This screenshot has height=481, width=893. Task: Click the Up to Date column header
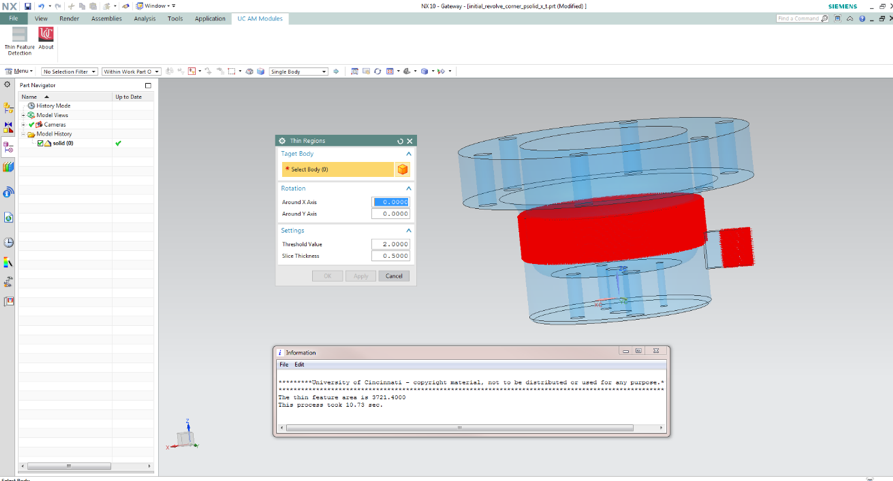[x=133, y=97]
